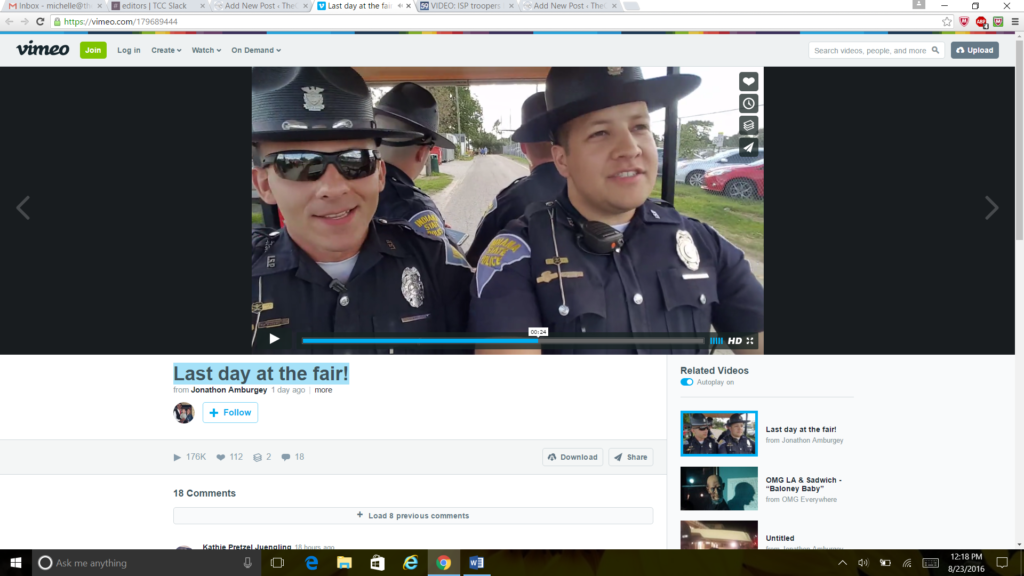Enter fullscreen mode in the video player
Screen dimensions: 1024x576
tap(750, 341)
